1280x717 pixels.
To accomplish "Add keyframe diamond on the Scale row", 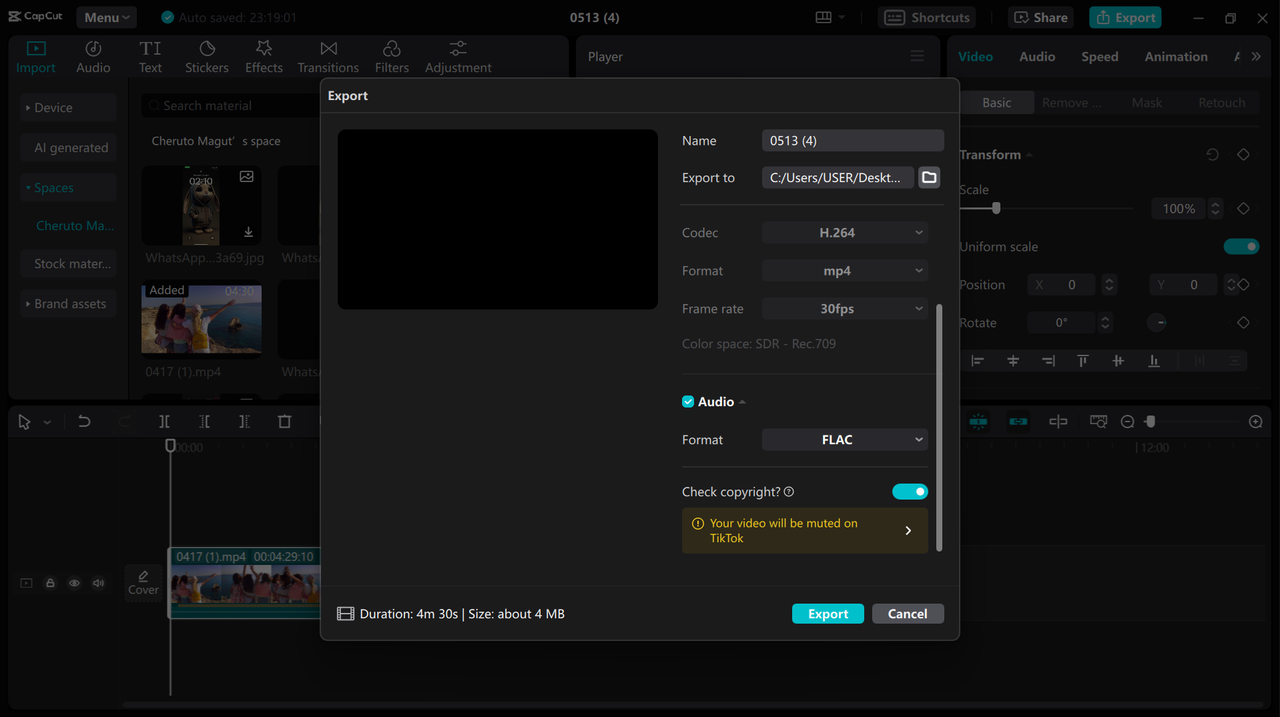I will [x=1243, y=209].
